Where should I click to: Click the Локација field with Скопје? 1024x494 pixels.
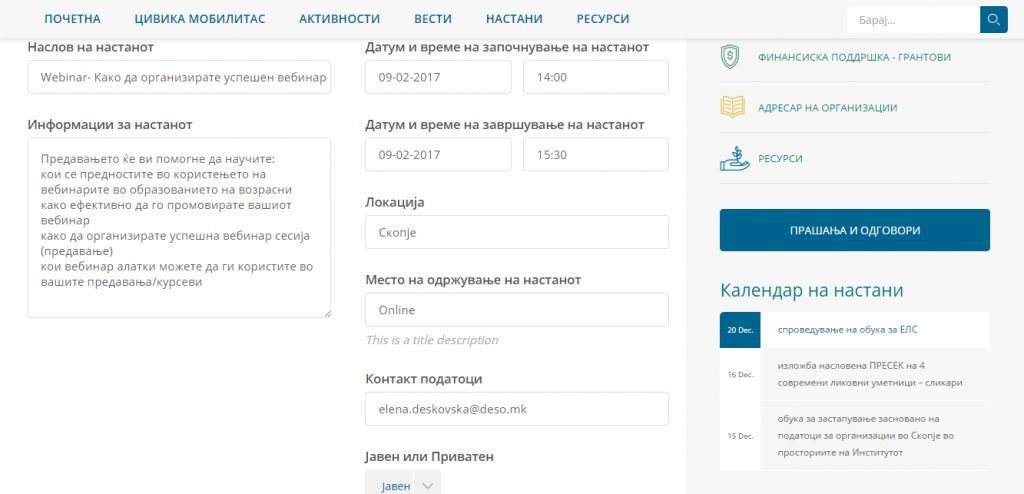(517, 232)
